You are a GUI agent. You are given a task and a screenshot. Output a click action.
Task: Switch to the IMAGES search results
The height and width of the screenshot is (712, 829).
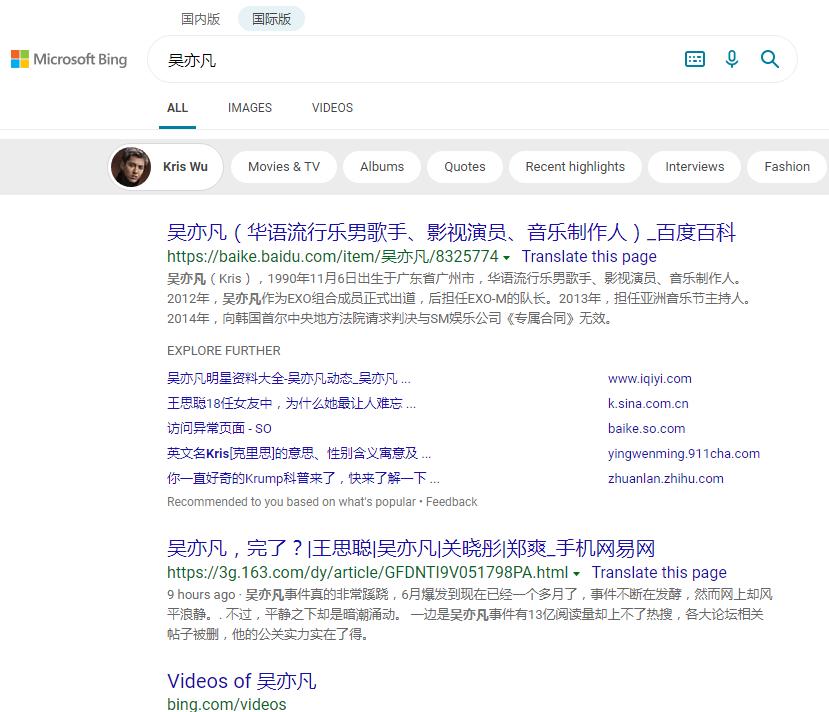(x=249, y=107)
